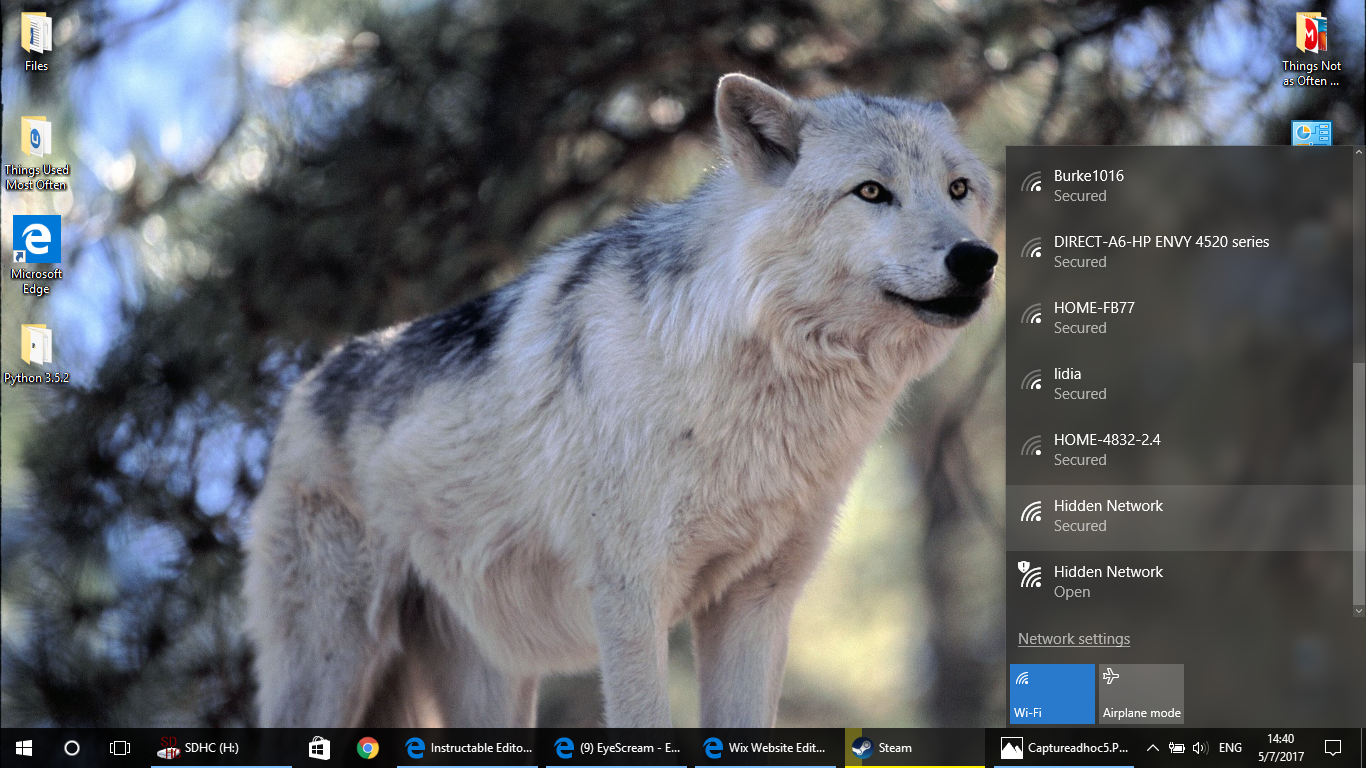The image size is (1366, 768).
Task: Click the battery icon in system tray
Action: [x=1177, y=747]
